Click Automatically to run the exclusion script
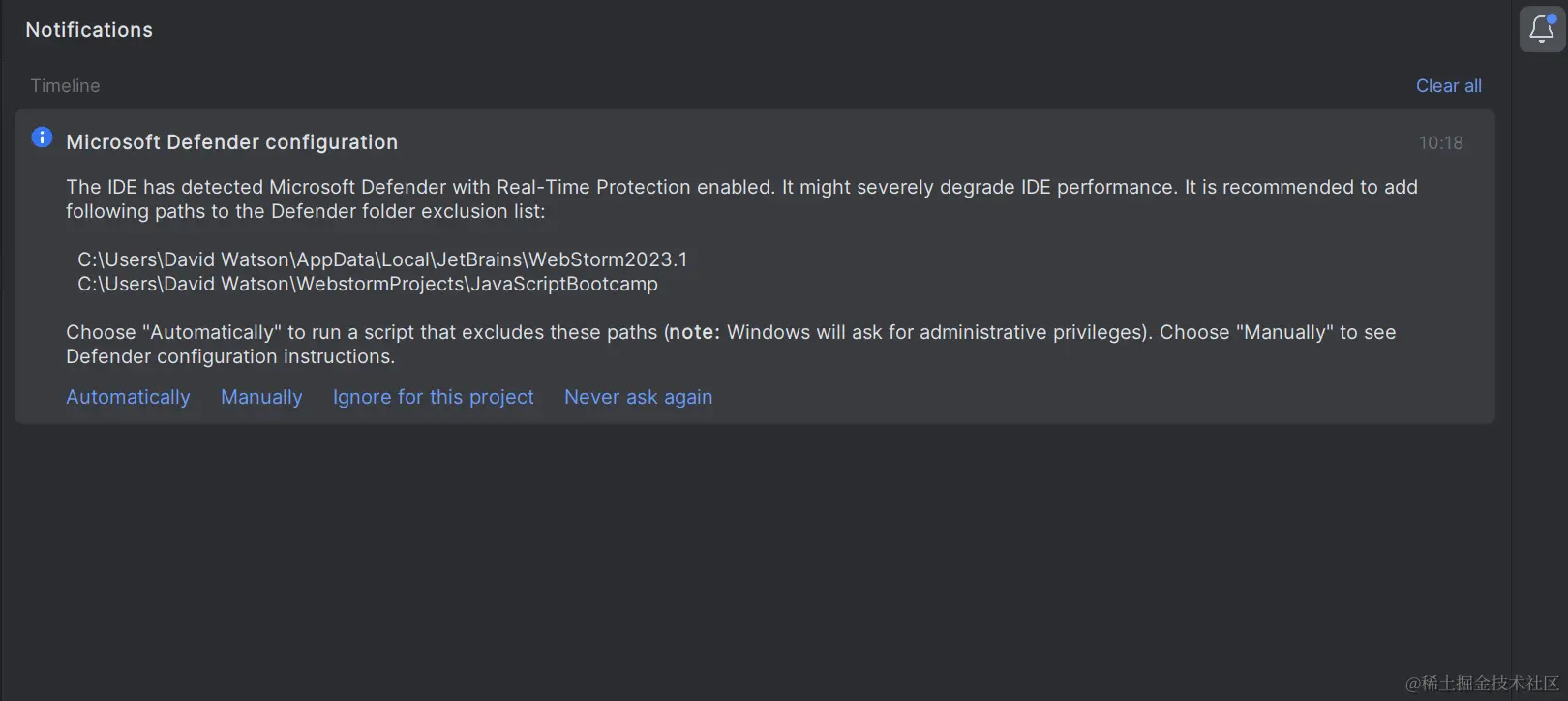The width and height of the screenshot is (1568, 701). pos(127,397)
